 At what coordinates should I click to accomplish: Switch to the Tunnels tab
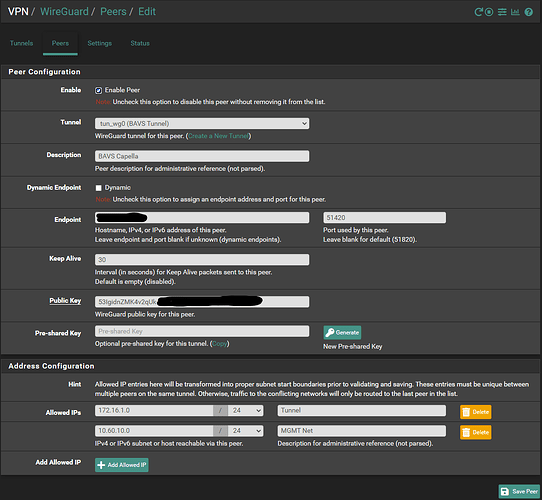pos(21,43)
